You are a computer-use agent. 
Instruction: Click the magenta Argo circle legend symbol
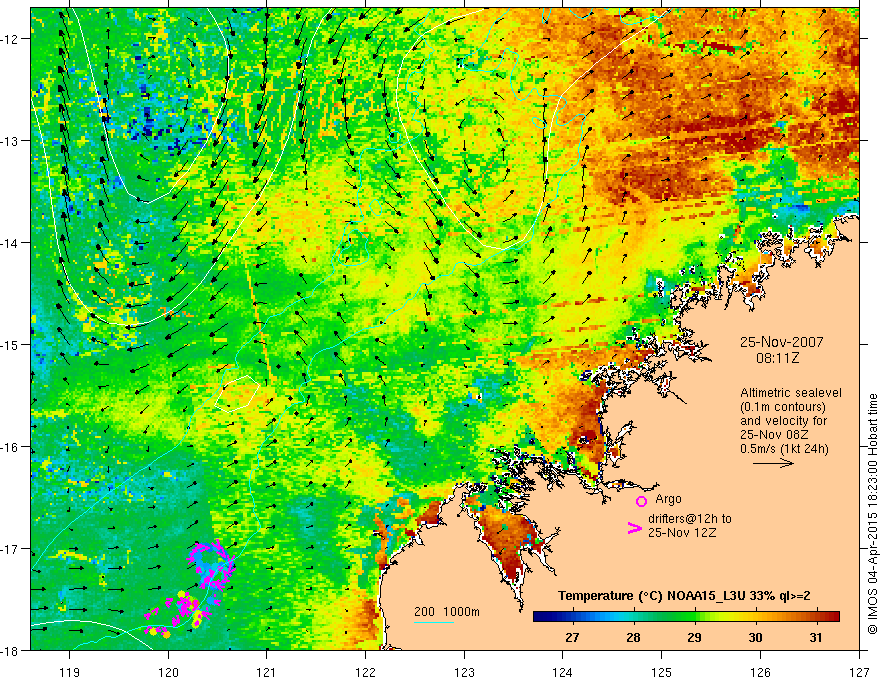641,501
